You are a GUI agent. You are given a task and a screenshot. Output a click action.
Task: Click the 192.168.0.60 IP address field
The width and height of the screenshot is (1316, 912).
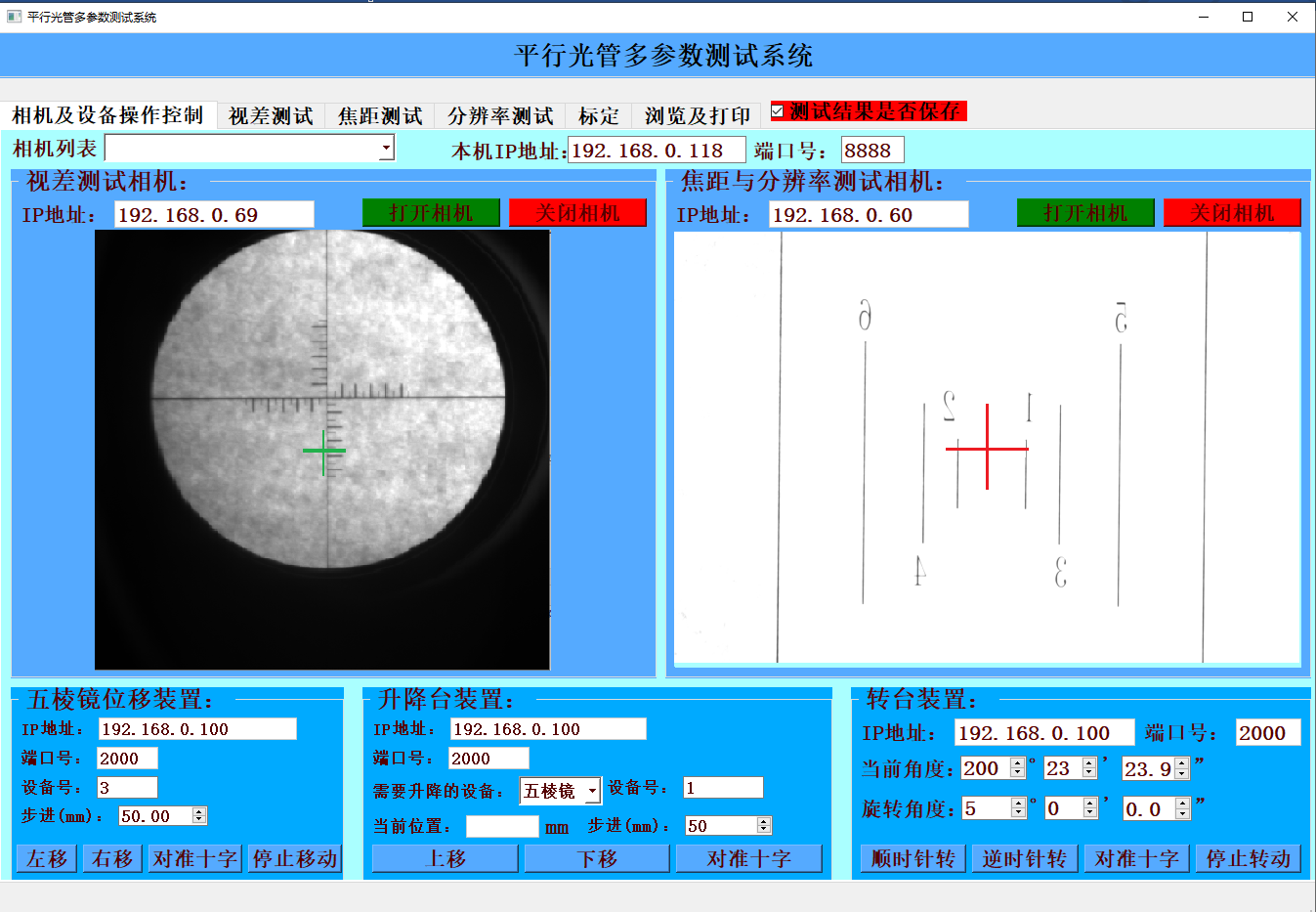point(869,215)
